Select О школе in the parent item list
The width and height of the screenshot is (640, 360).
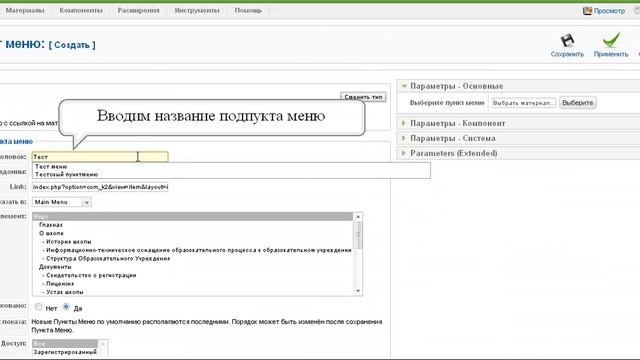tap(51, 233)
